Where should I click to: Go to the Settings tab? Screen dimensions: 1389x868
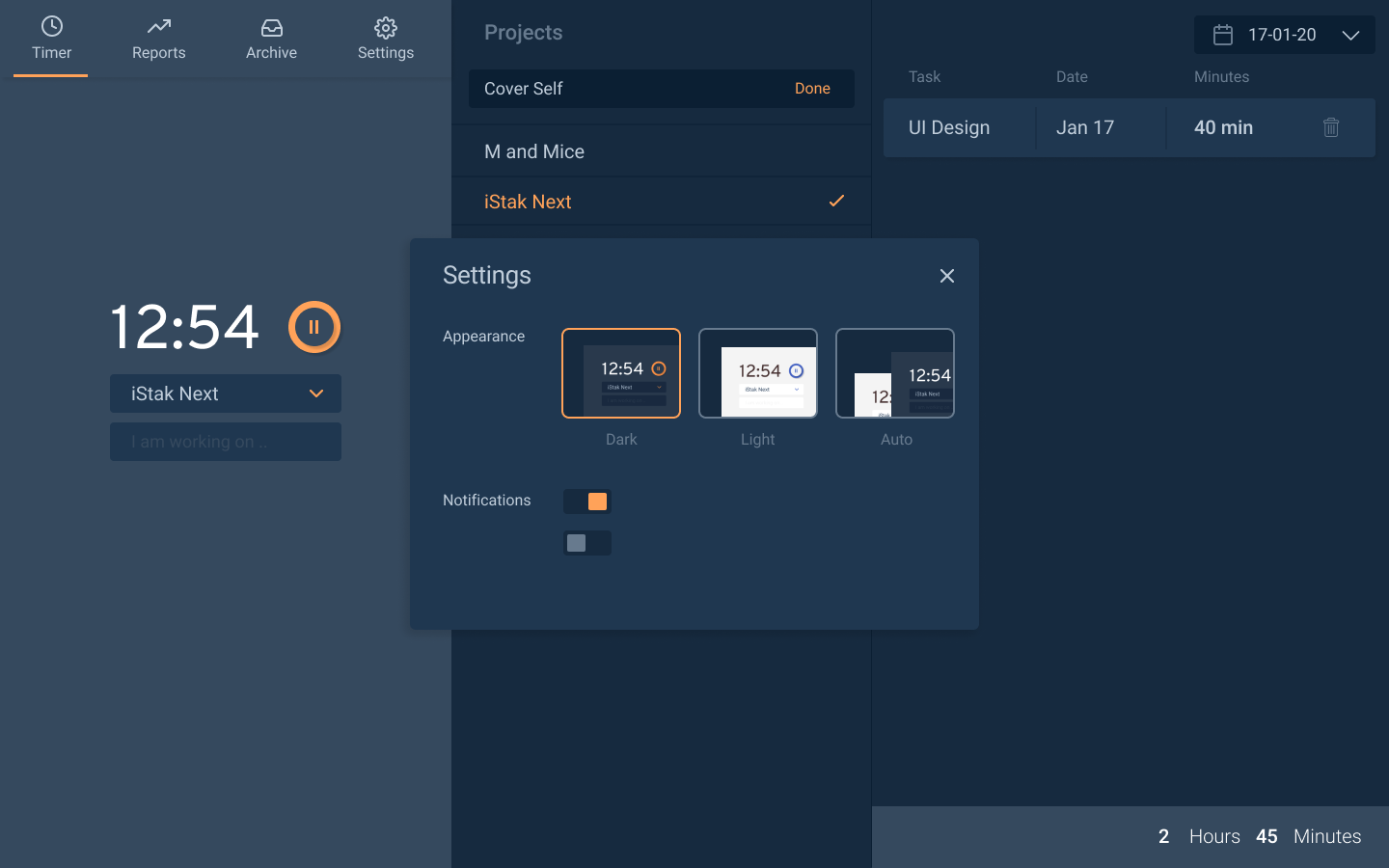click(386, 39)
